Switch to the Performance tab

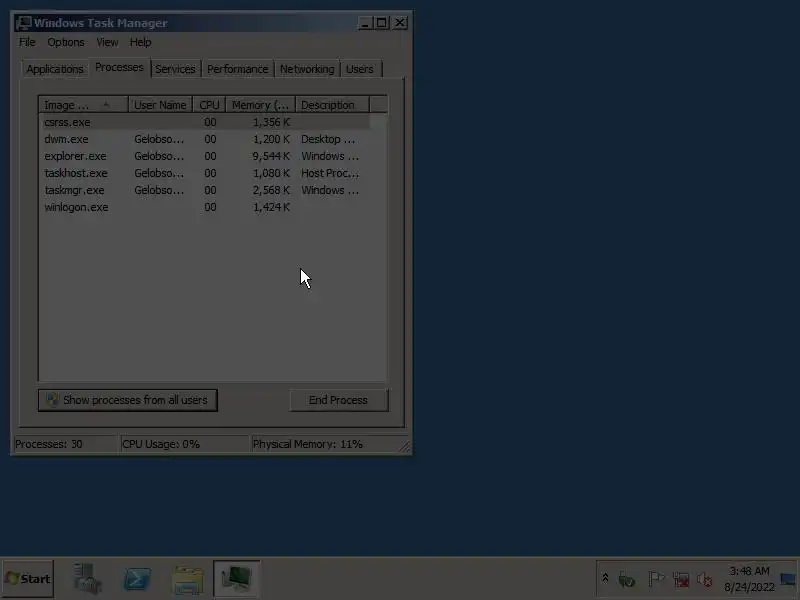[x=238, y=69]
